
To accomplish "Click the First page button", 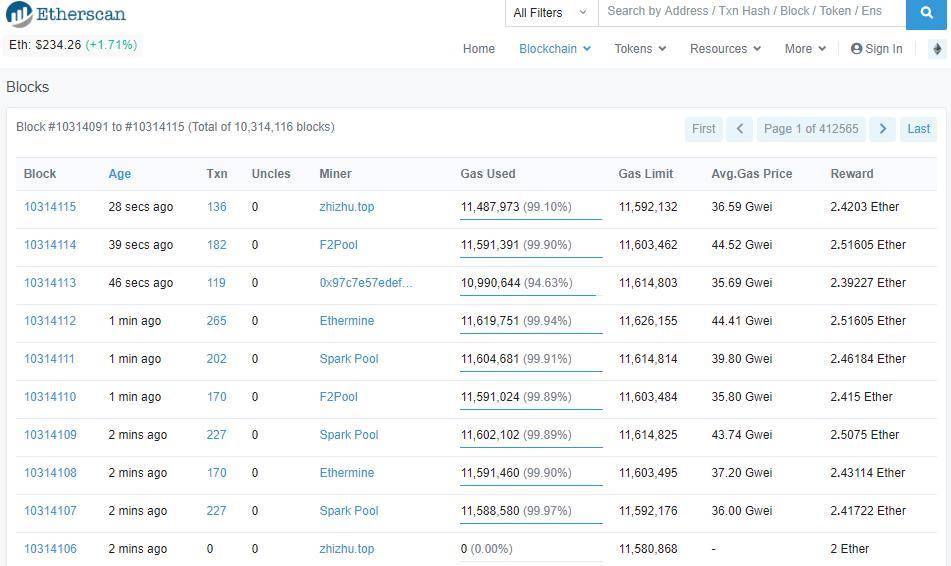I will click(704, 129).
